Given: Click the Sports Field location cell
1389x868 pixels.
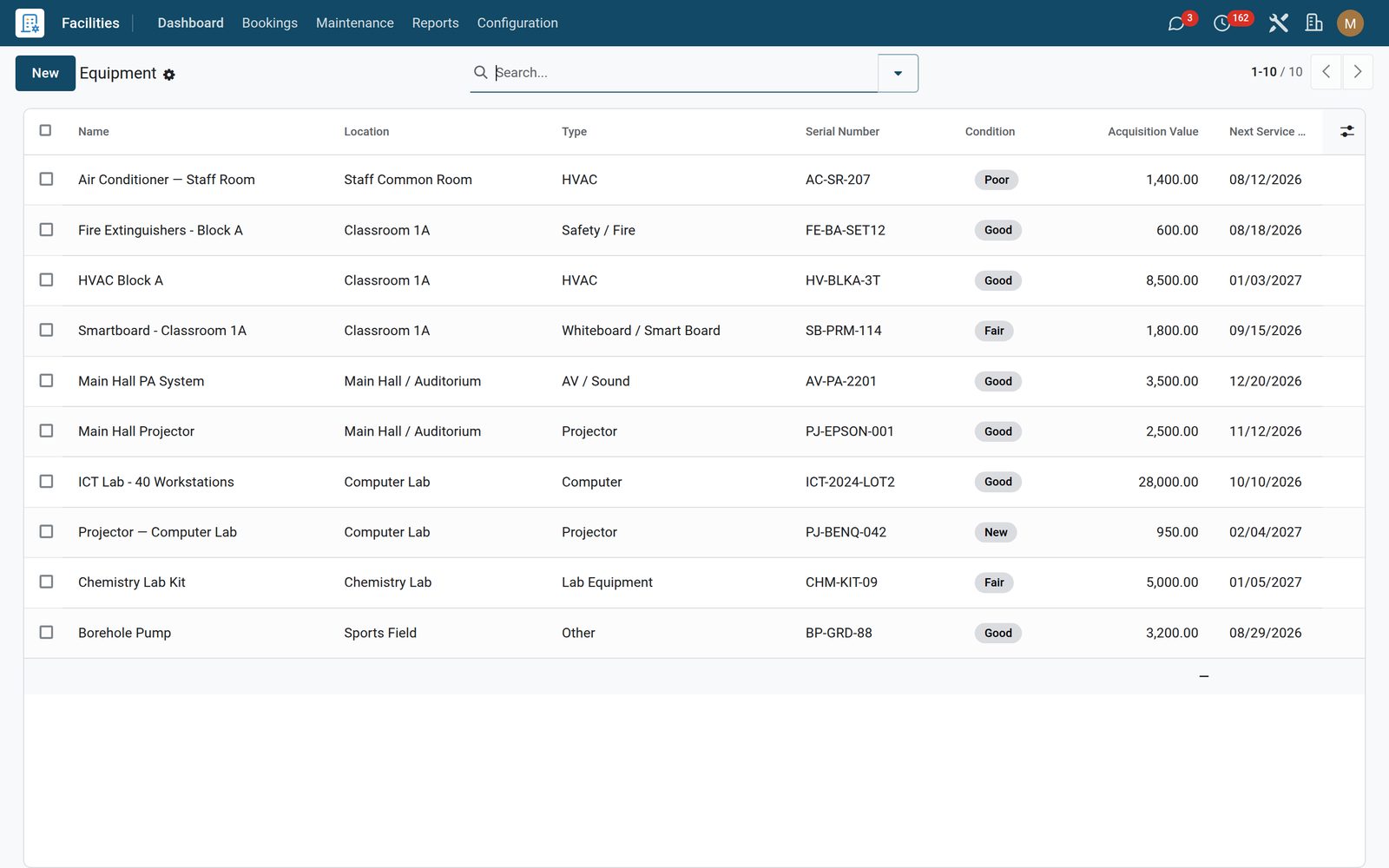Looking at the screenshot, I should (380, 633).
